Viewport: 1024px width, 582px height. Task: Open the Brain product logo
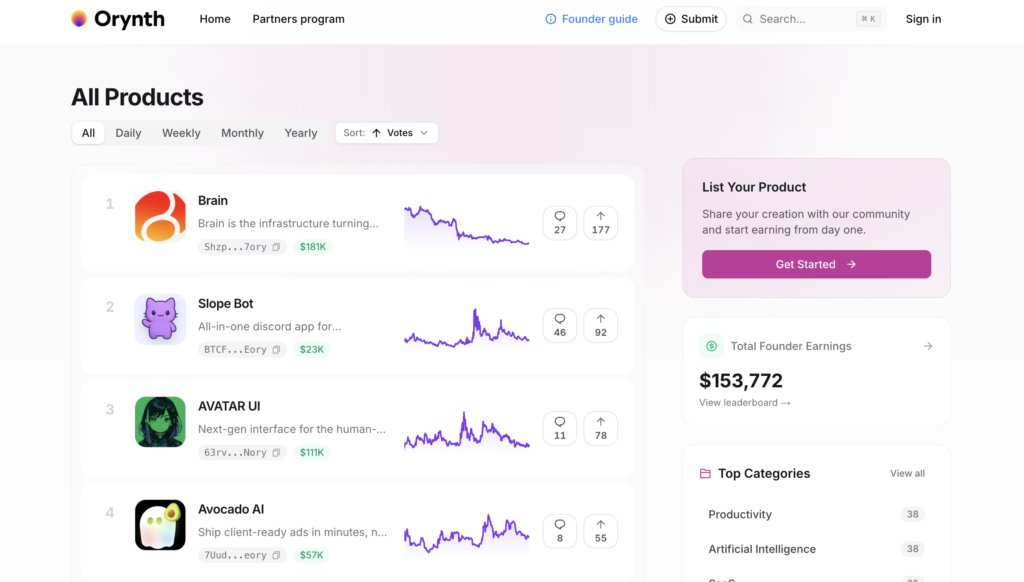click(160, 217)
